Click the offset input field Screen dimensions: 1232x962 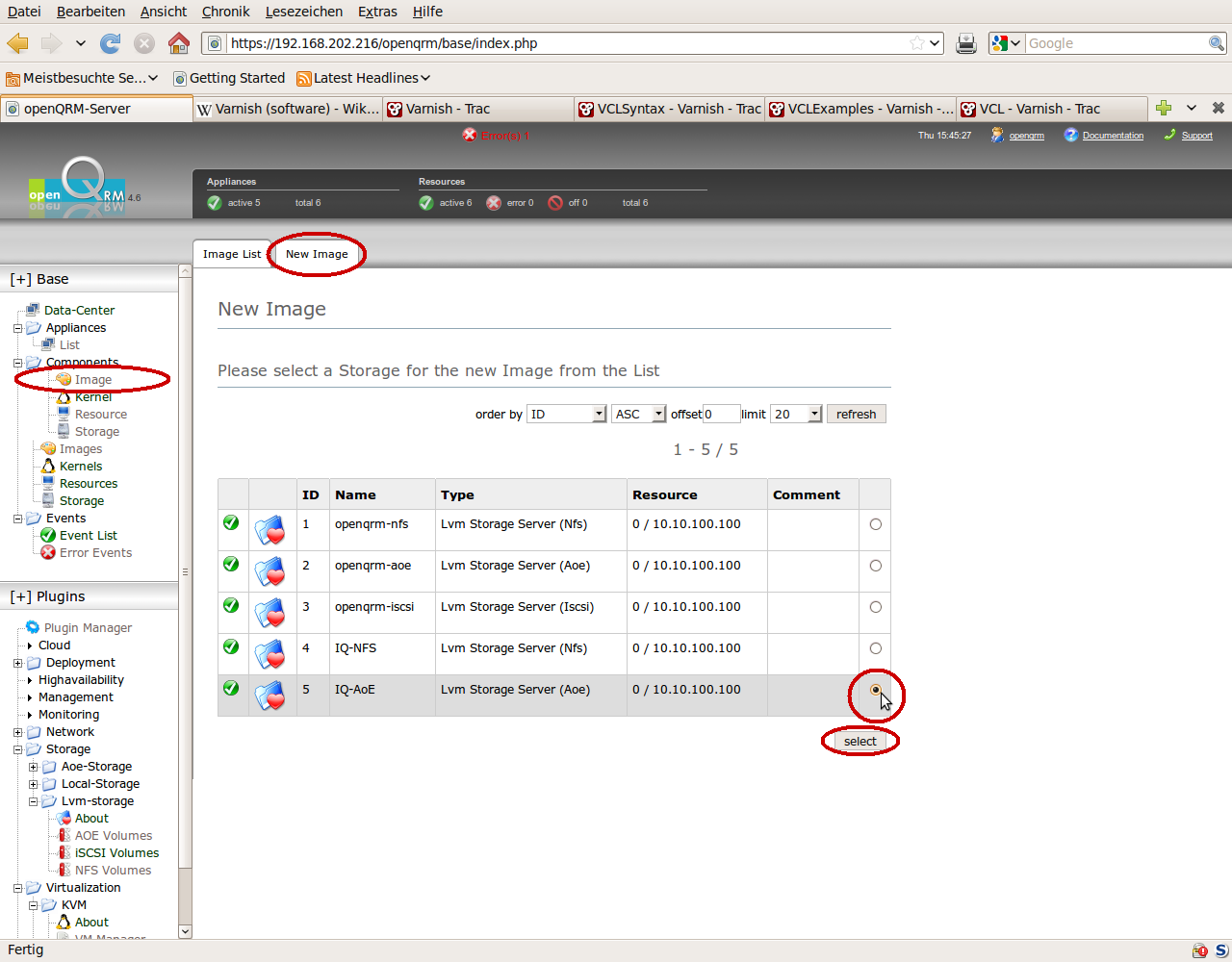tap(721, 414)
